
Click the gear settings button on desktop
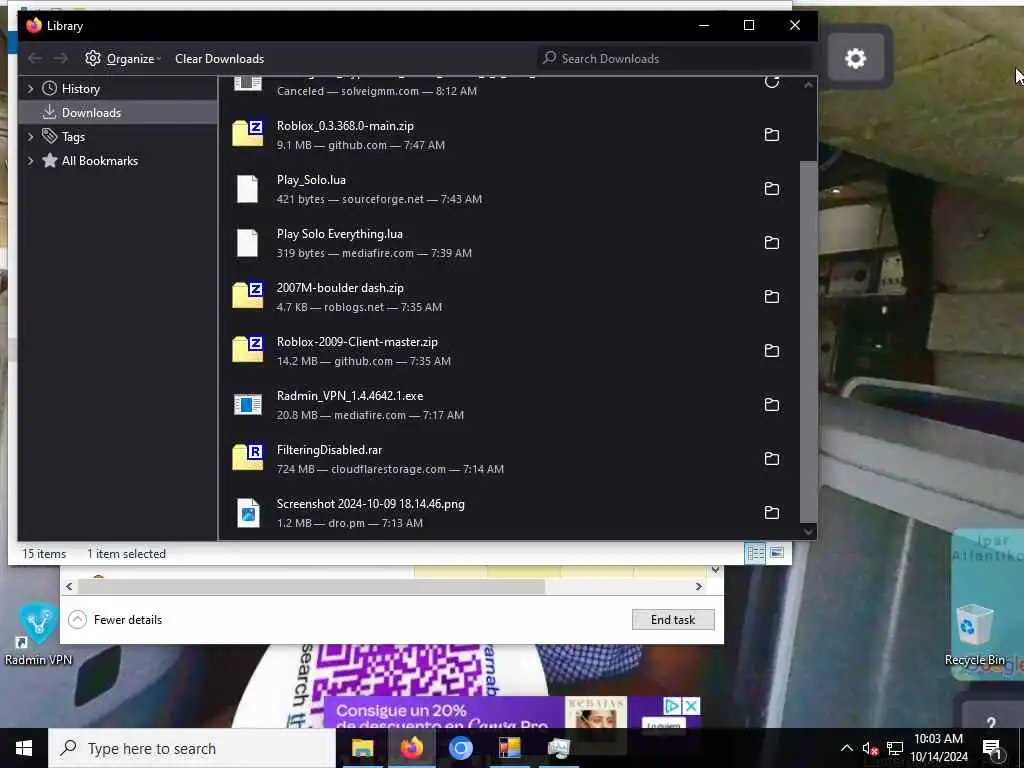coord(855,58)
